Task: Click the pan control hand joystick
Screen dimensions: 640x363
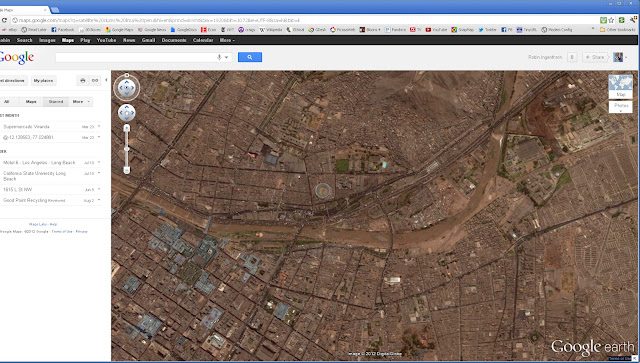Action: (127, 113)
